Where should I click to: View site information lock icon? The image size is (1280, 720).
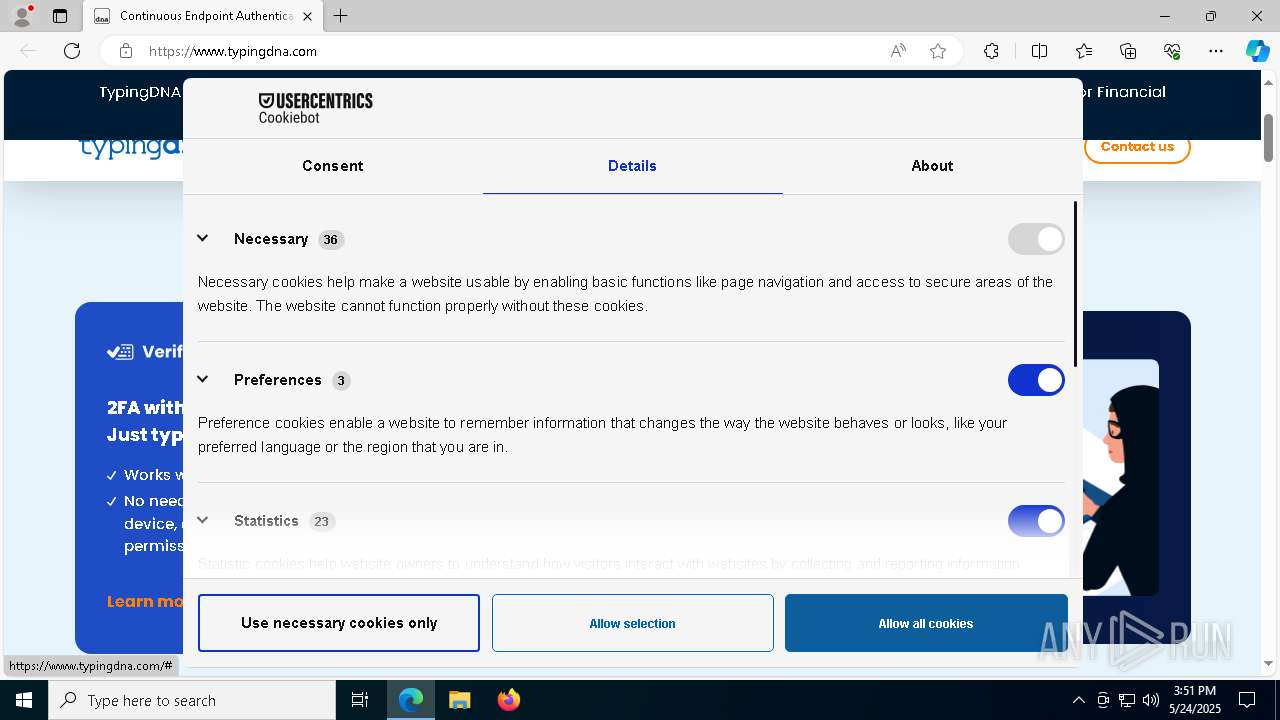126,51
